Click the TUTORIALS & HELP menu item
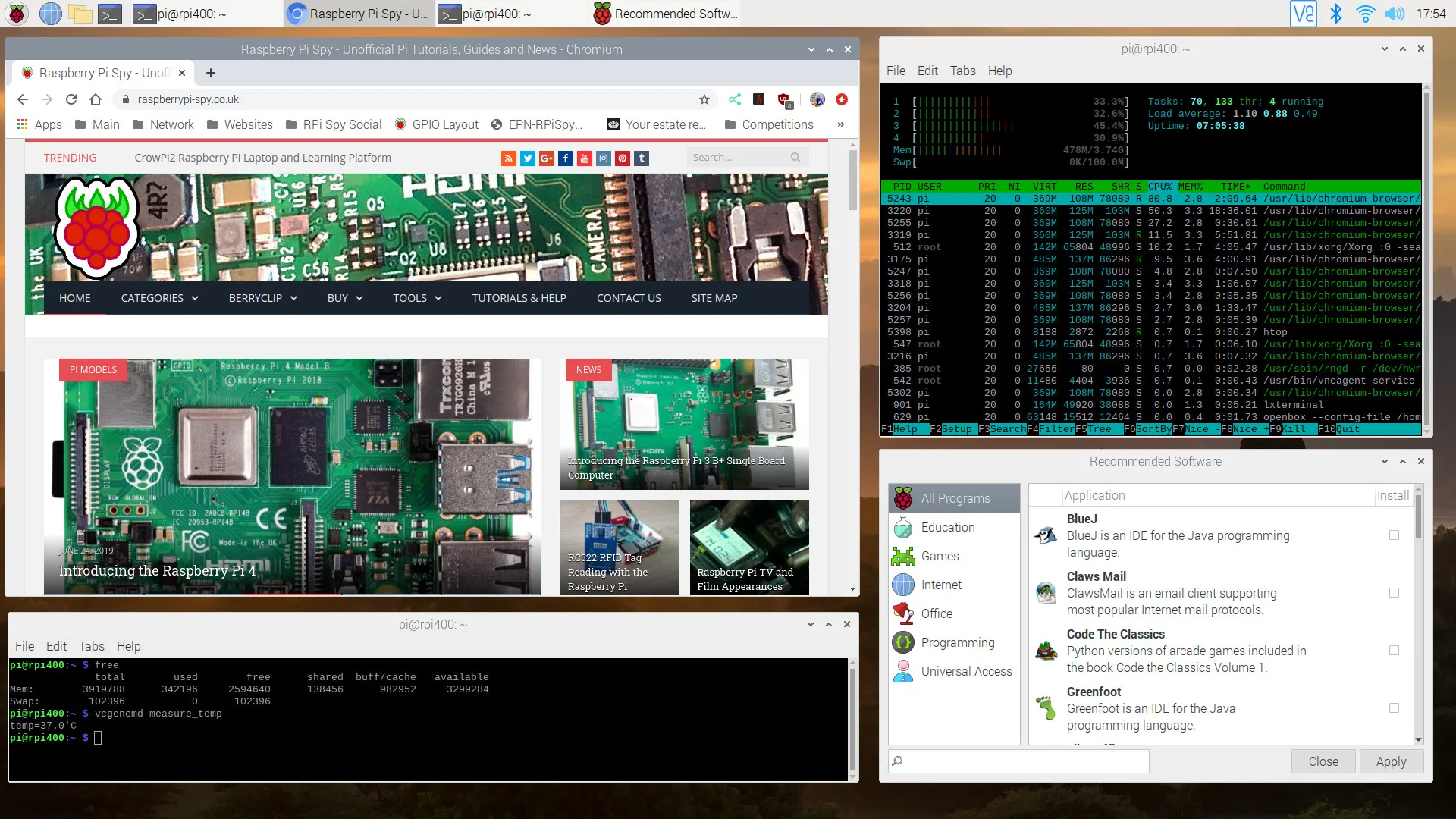Screen dimensions: 1456x819 (519, 297)
